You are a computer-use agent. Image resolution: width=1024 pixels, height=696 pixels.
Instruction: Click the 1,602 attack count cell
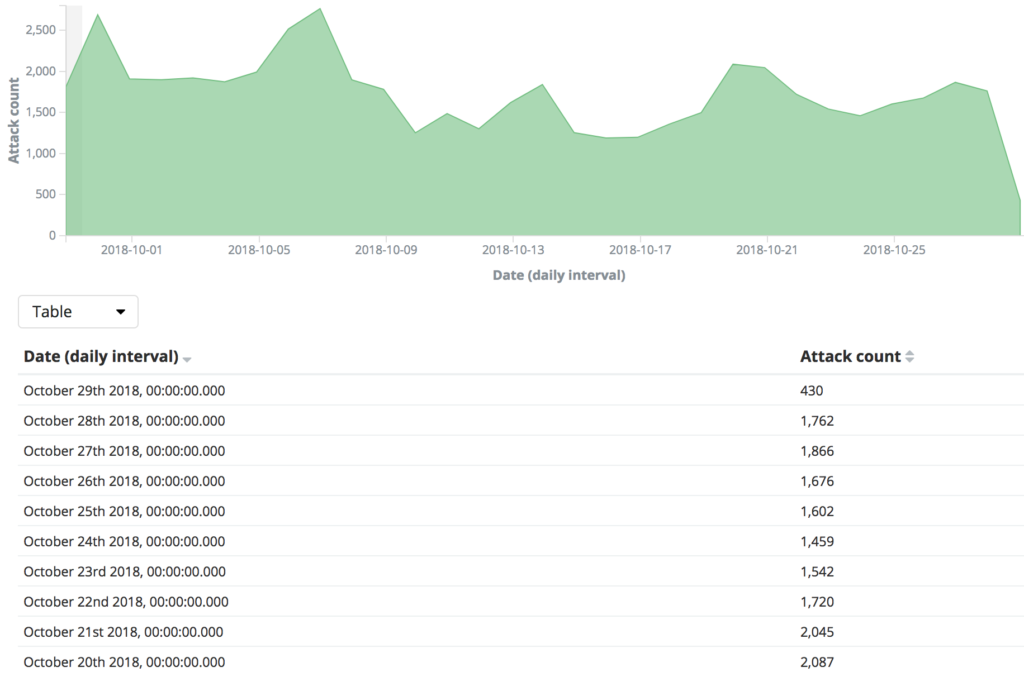[x=817, y=511]
